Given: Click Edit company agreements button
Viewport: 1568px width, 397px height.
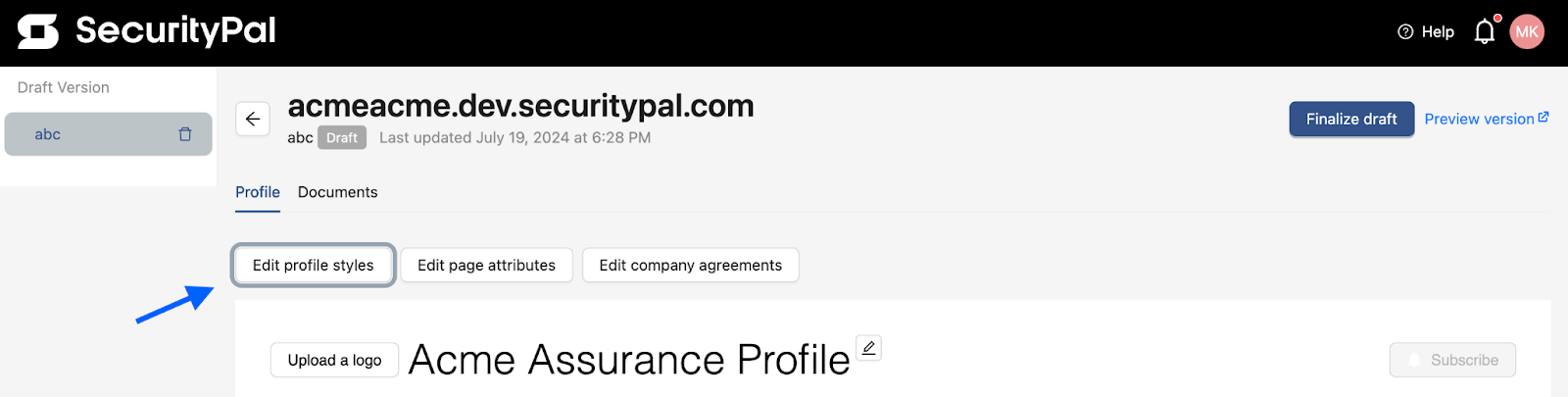Looking at the screenshot, I should point(691,265).
